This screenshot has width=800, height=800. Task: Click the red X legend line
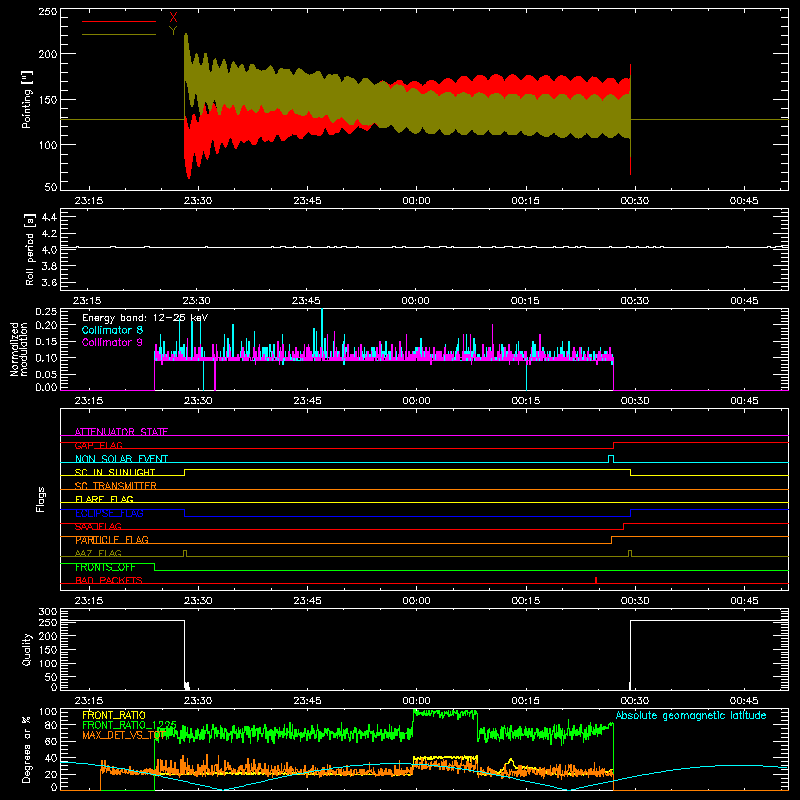point(119,21)
